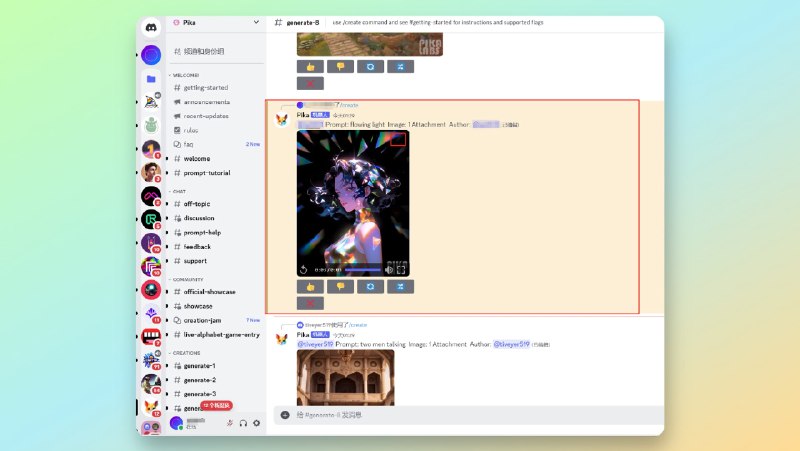Collapse the COMMUNITY channel category
The image size is (800, 451).
coord(187,280)
